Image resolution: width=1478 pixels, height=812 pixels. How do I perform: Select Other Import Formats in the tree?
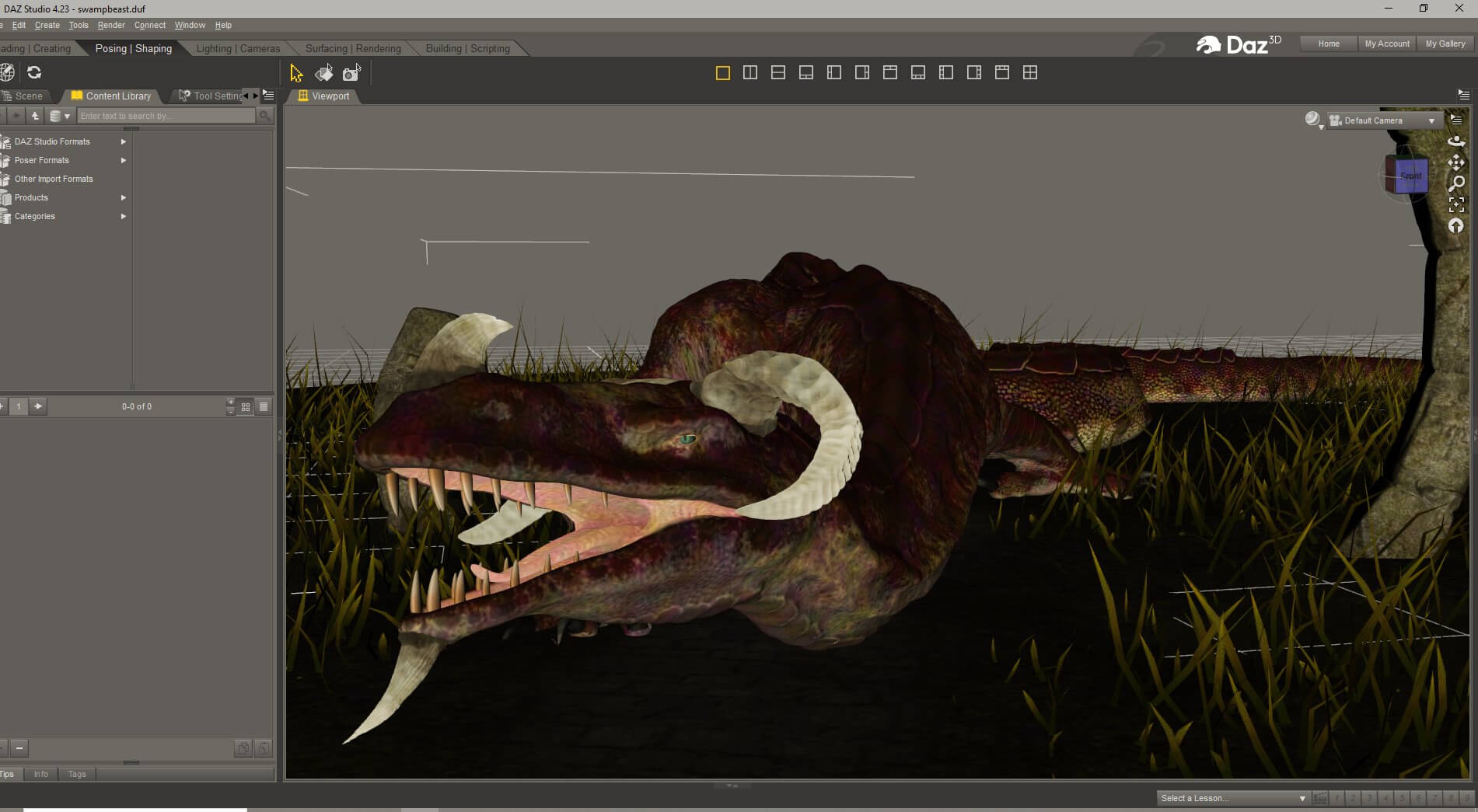pos(54,179)
